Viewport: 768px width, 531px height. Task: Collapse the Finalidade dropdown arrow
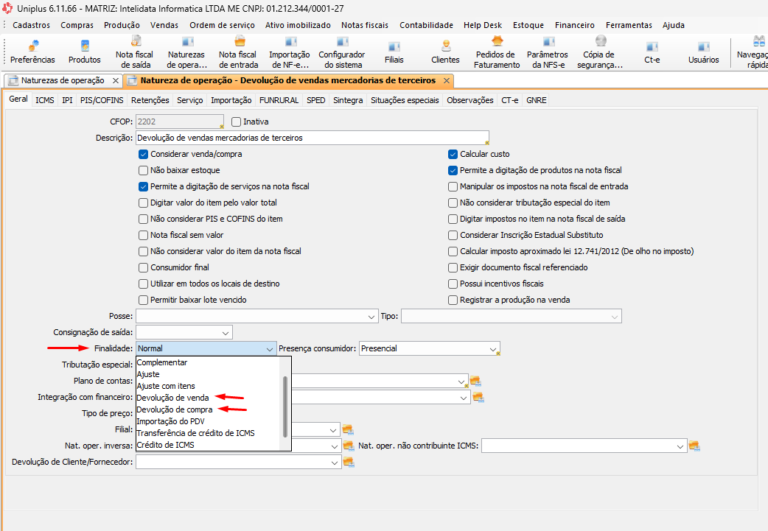269,349
